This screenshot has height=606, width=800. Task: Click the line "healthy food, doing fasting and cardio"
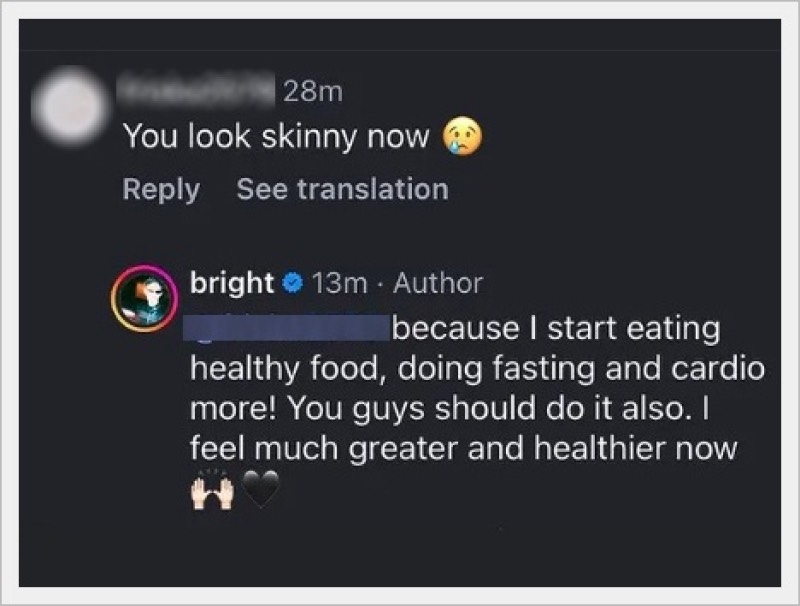coord(476,367)
